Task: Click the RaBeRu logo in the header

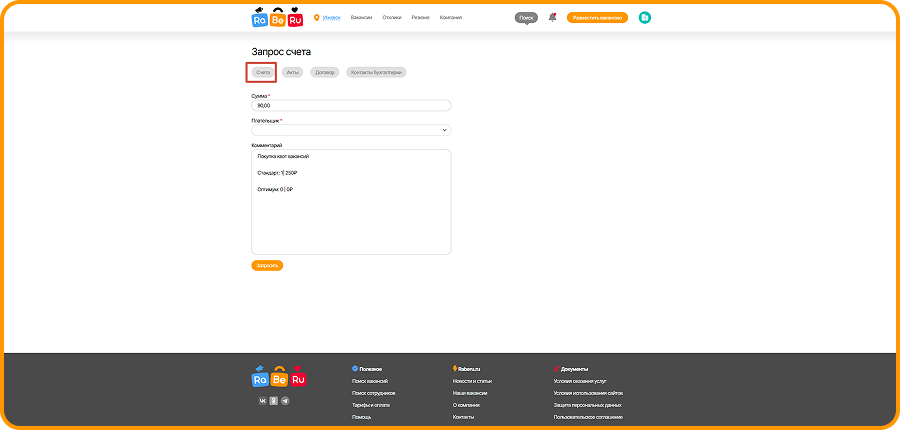Action: (x=278, y=17)
